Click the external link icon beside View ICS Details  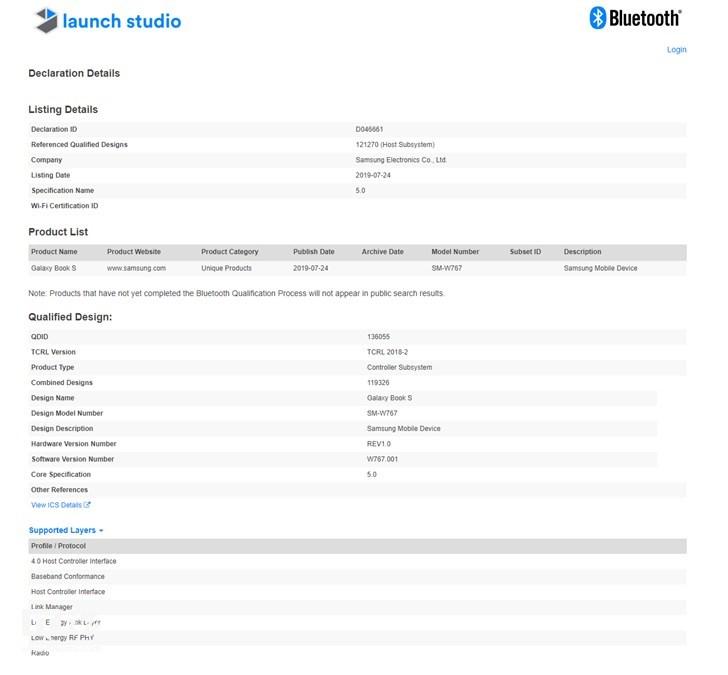pos(87,505)
